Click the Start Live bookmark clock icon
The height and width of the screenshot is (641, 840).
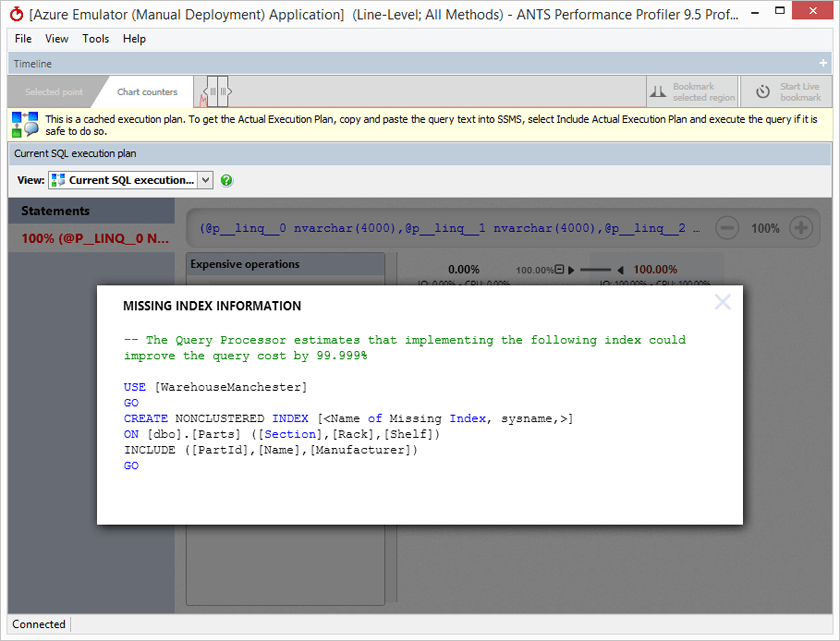tap(762, 91)
